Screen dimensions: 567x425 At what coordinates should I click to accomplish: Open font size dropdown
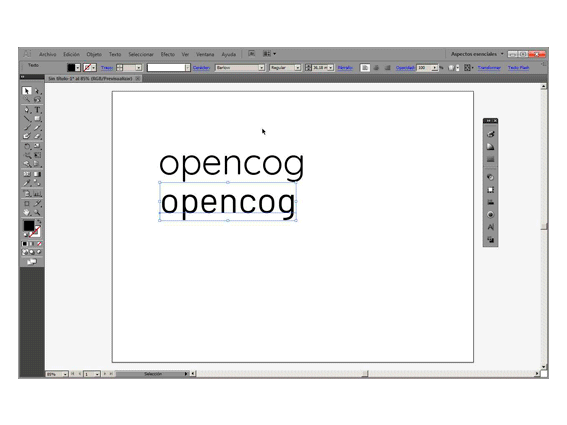[331, 68]
